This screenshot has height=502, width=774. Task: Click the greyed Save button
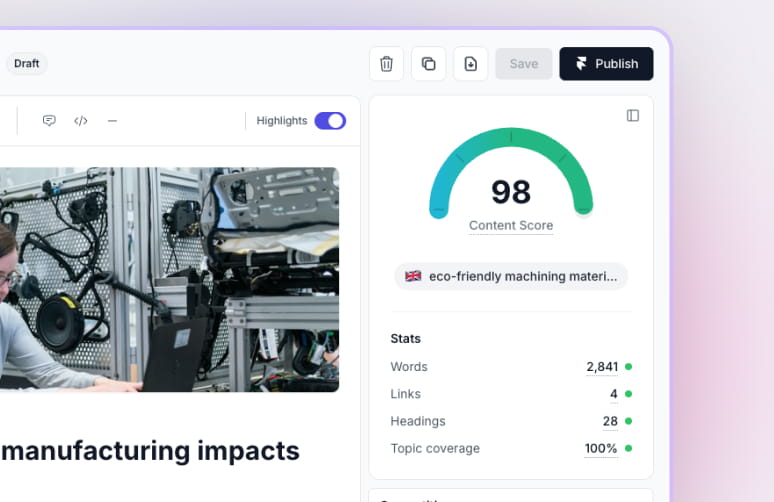point(524,64)
